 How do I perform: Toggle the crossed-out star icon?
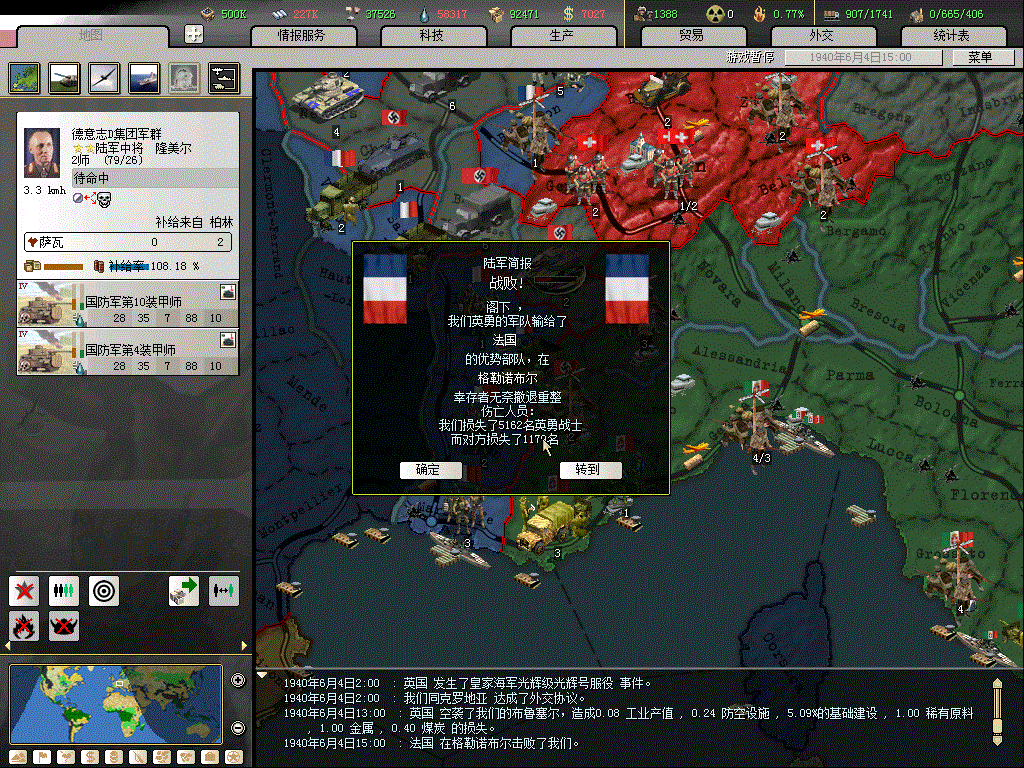(x=24, y=591)
